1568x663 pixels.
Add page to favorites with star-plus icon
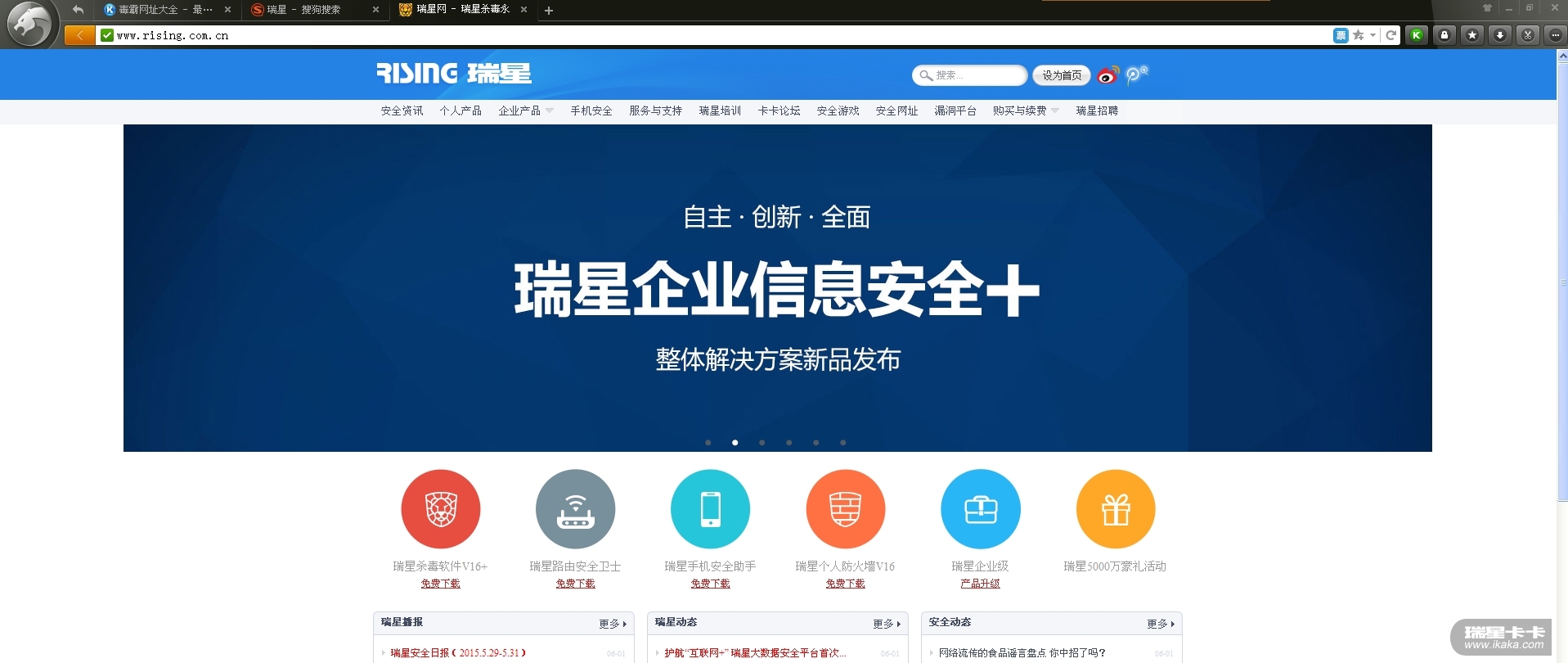(1358, 35)
